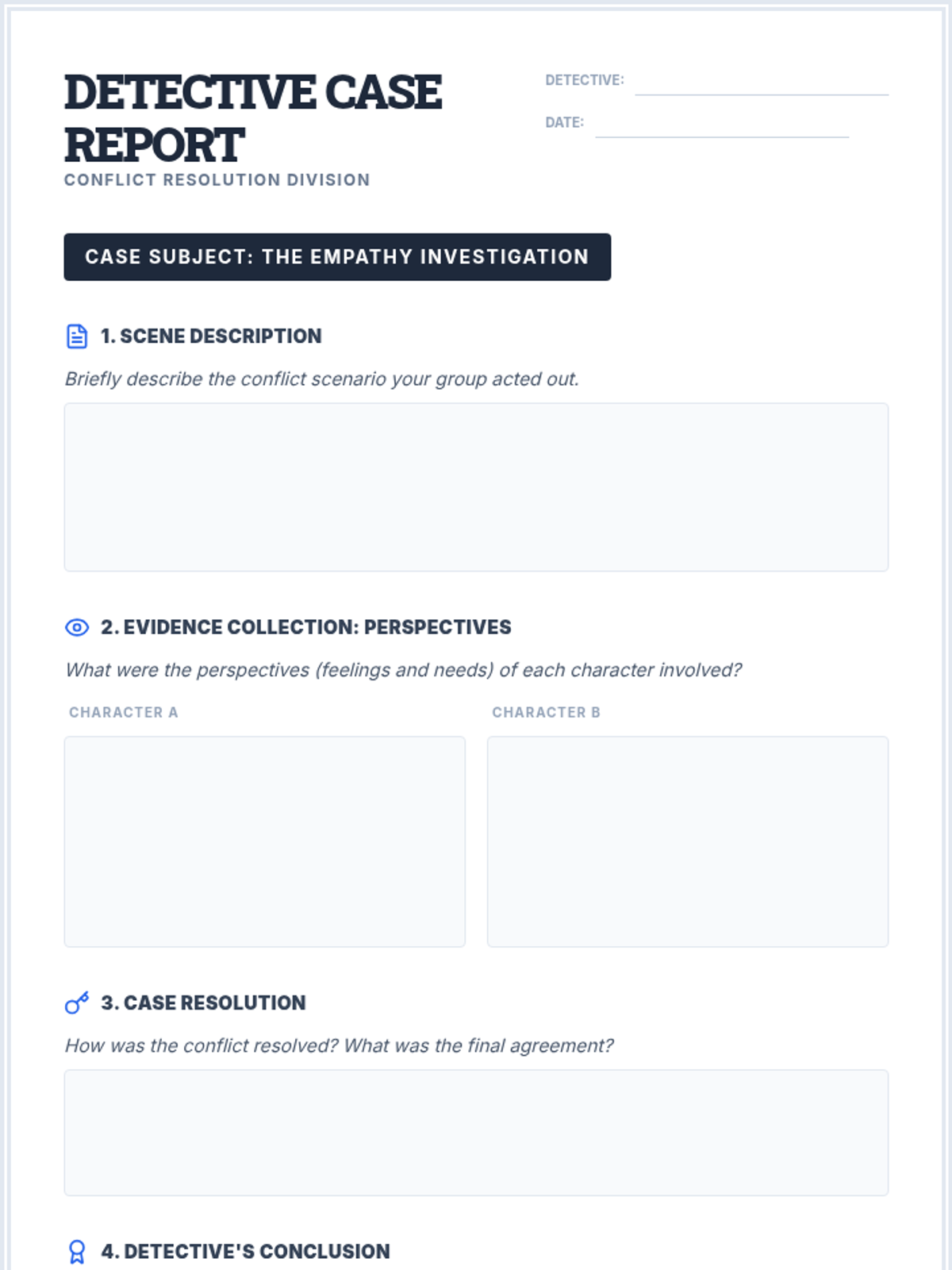Screen dimensions: 952x1270
Task: Click the document icon beside Scene Description
Action: point(77,337)
